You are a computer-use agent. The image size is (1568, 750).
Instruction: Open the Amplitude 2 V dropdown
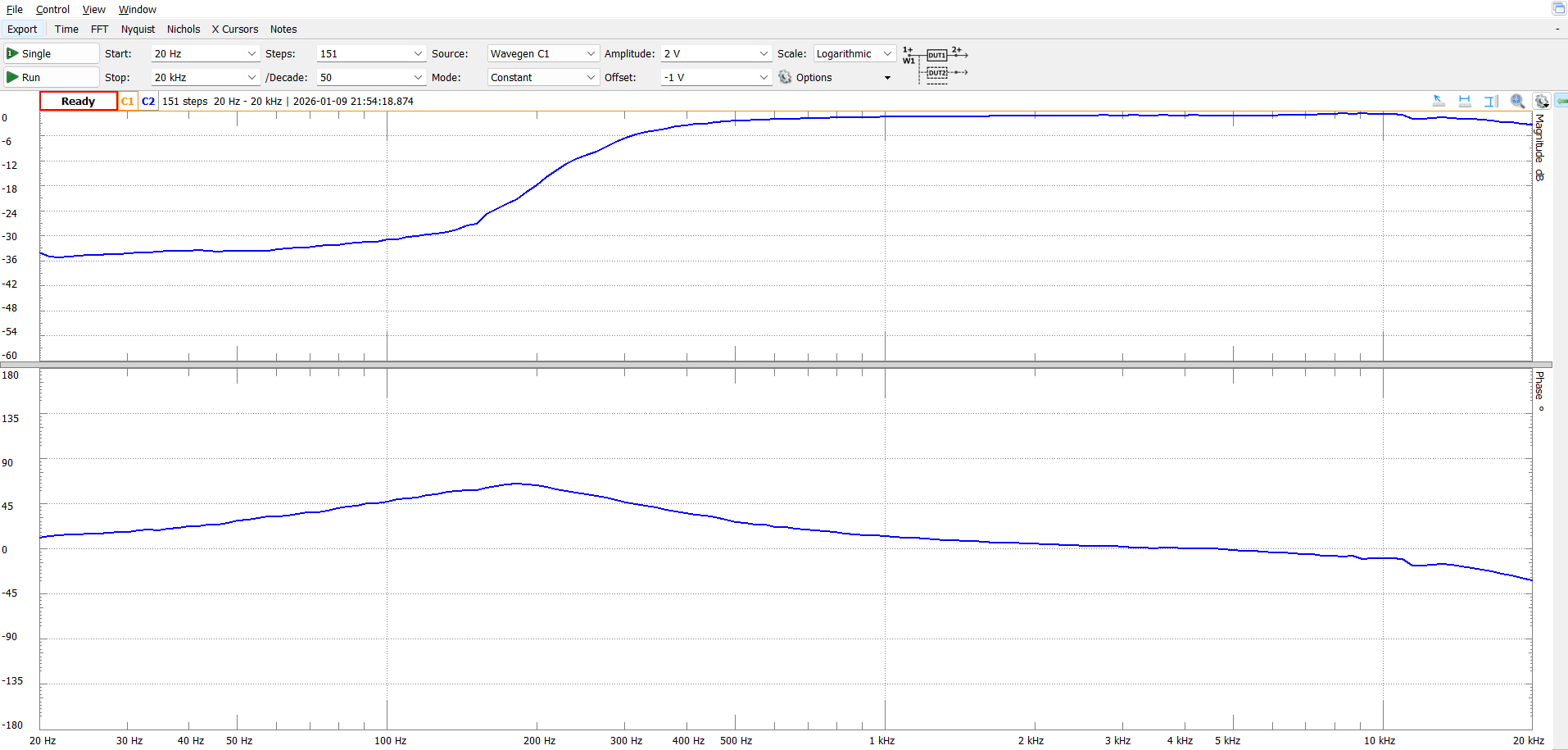(764, 54)
